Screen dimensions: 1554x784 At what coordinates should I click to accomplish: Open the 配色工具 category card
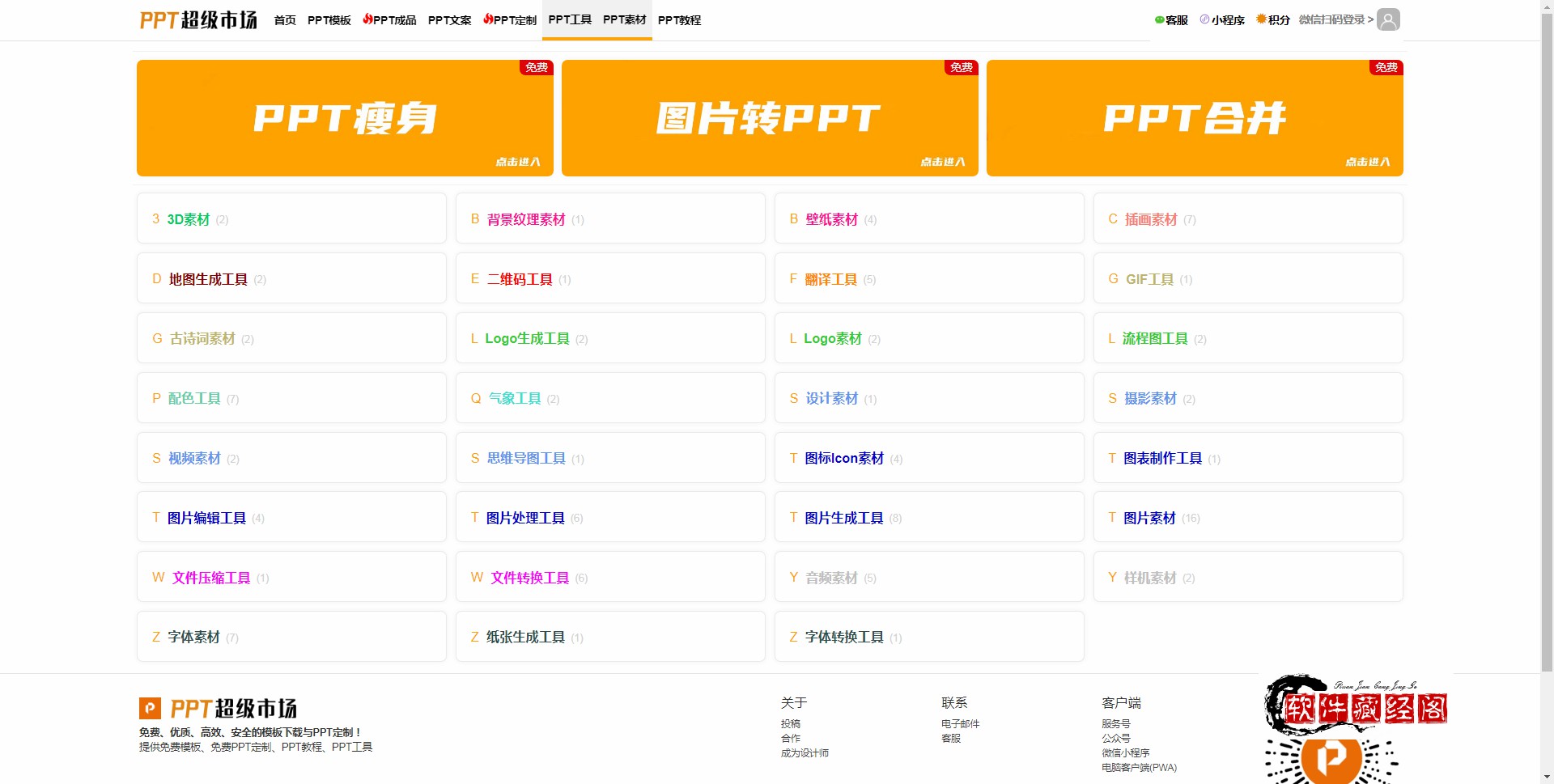[194, 398]
